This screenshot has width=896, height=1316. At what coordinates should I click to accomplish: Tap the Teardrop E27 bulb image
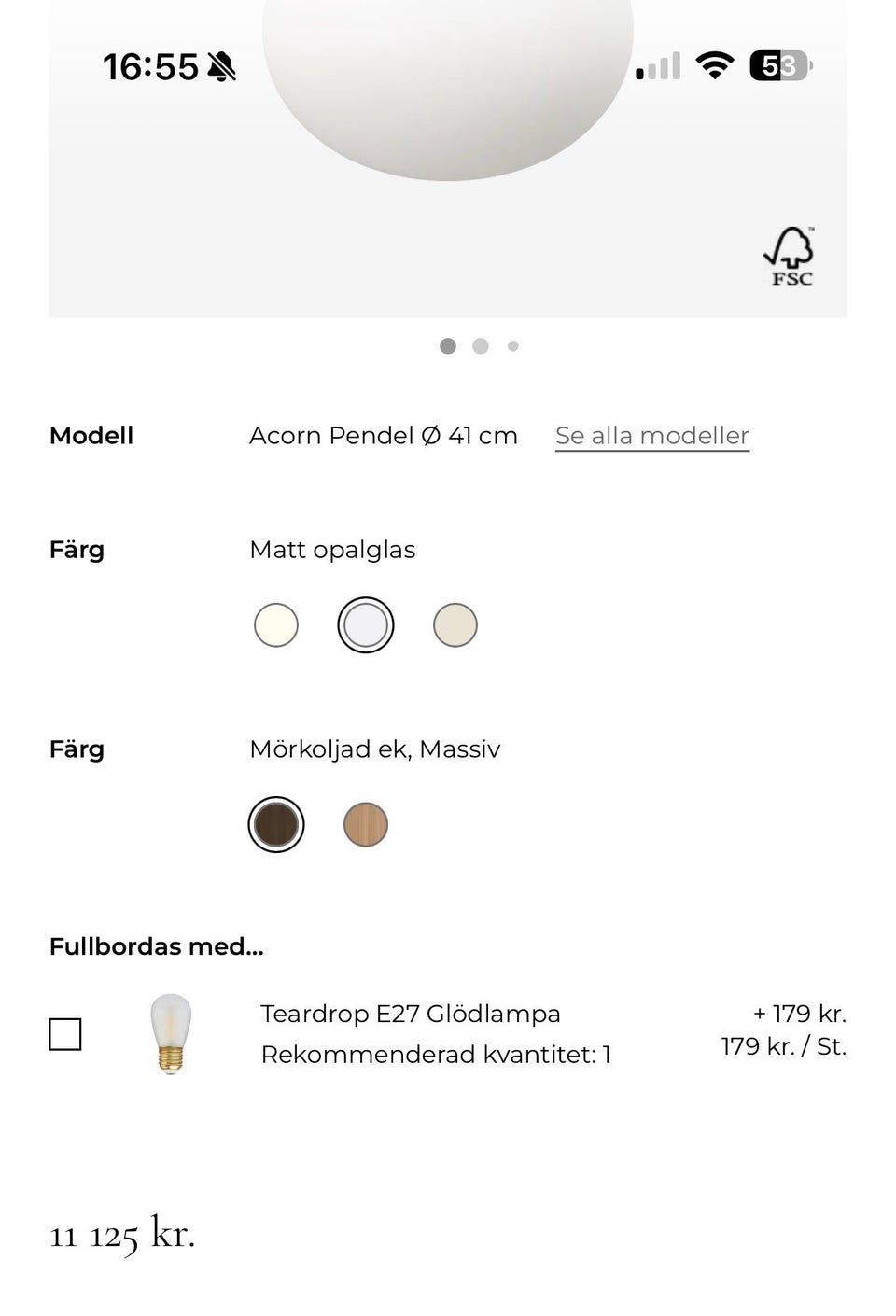click(x=171, y=1034)
